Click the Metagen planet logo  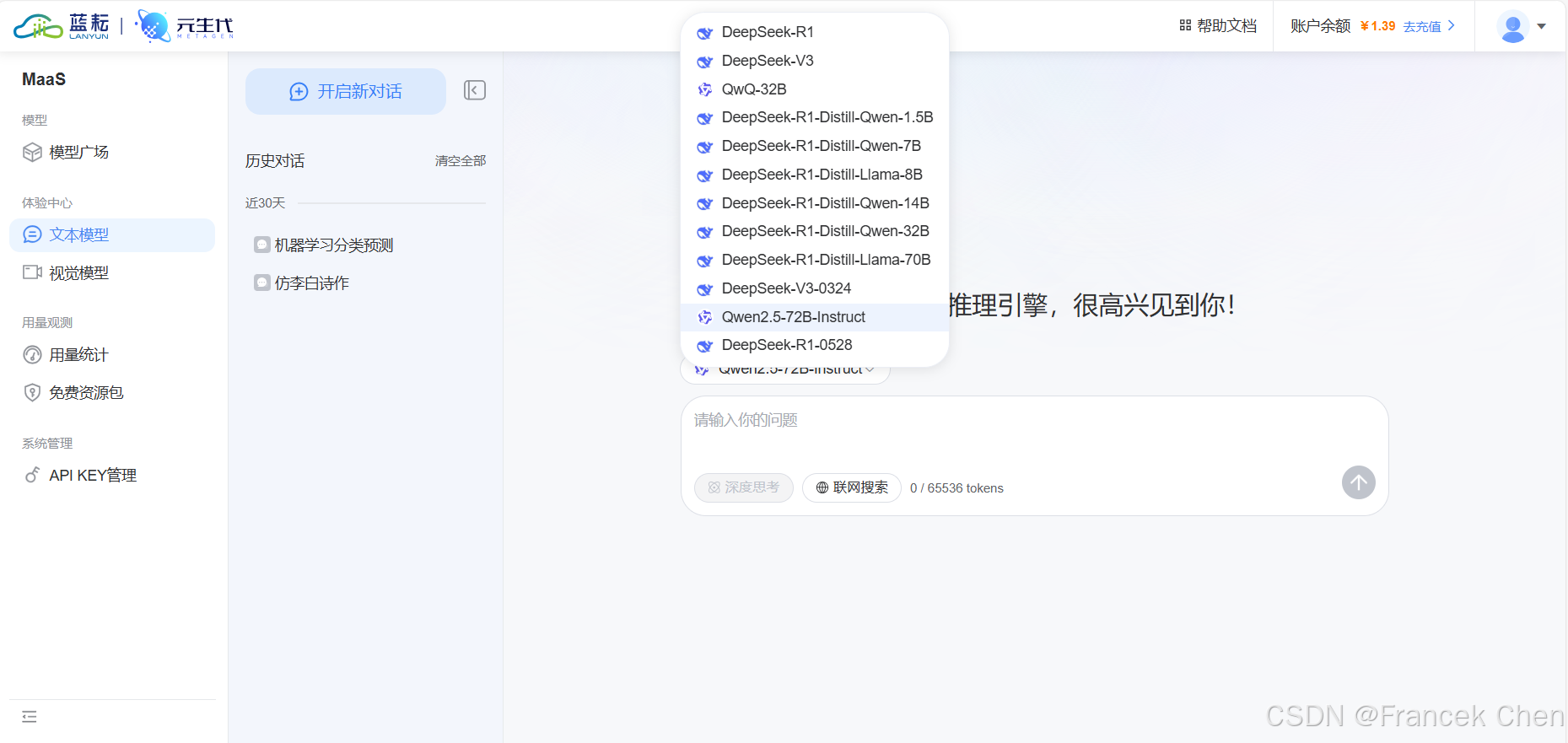coord(153,26)
